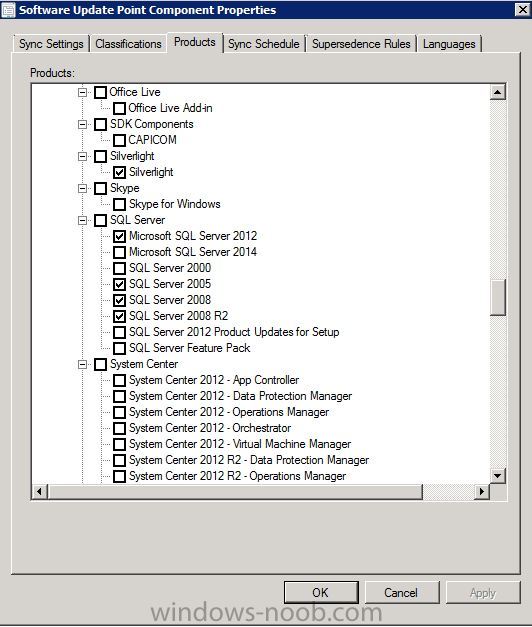Viewport: 532px width, 627px height.
Task: Select 'Skype for Windows' row text
Action: (x=174, y=204)
